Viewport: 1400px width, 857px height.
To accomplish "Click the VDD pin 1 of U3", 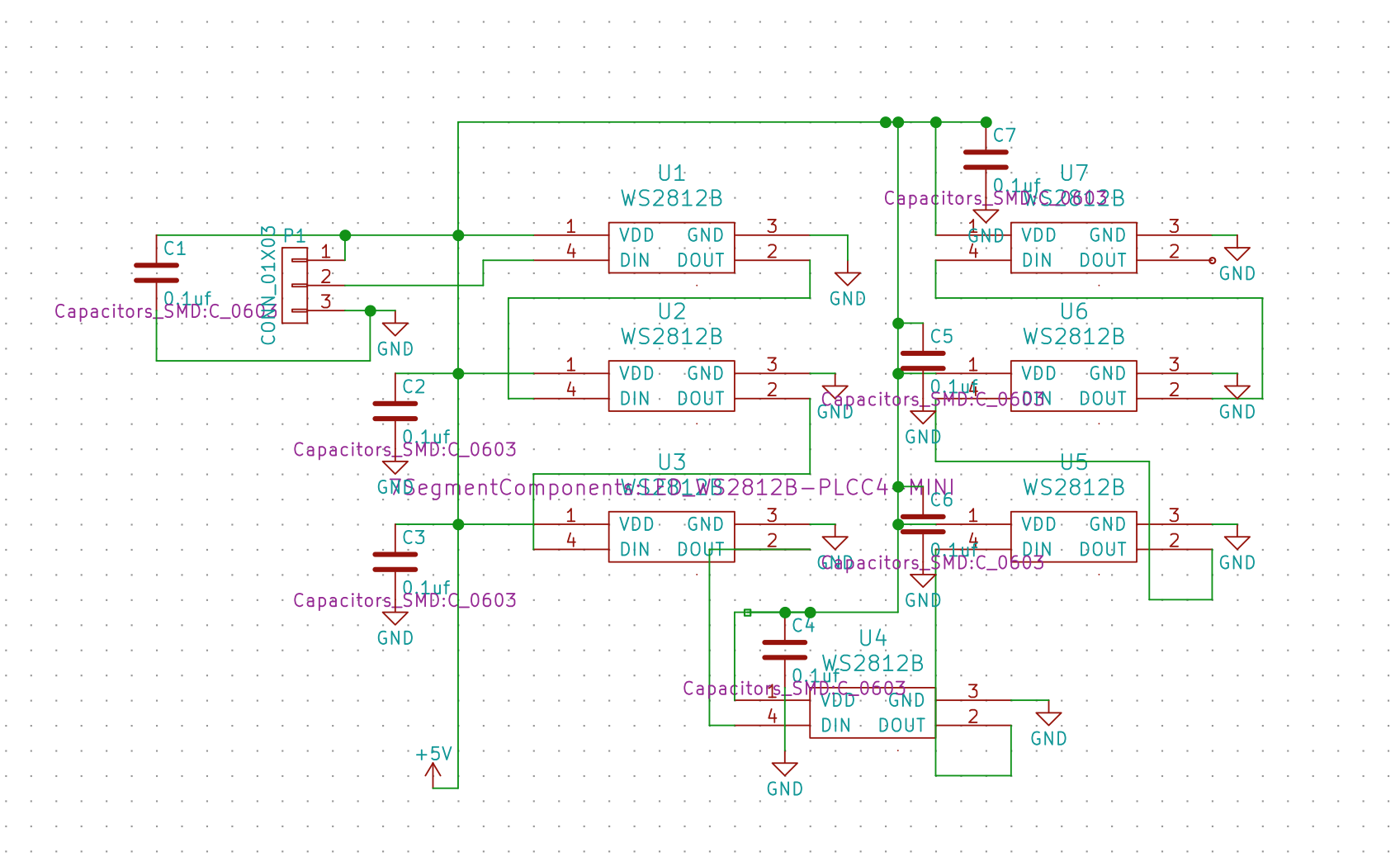I will point(571,524).
